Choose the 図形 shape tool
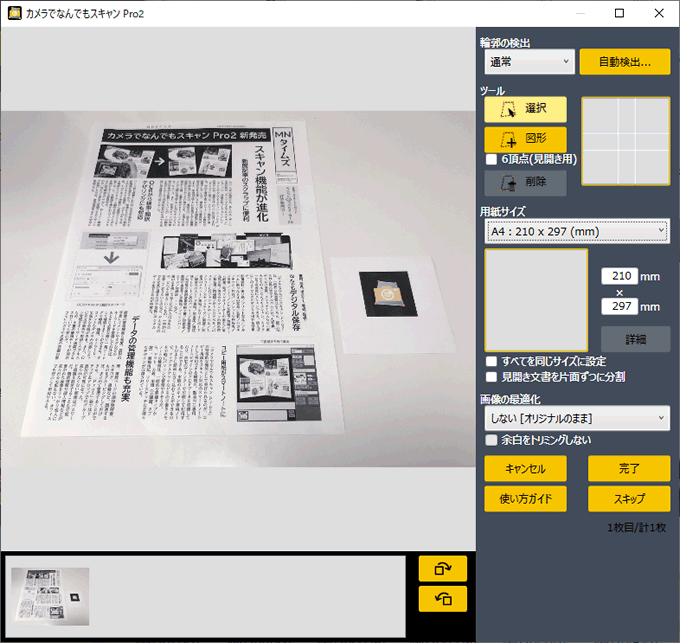Viewport: 680px width, 643px height. pyautogui.click(x=525, y=139)
